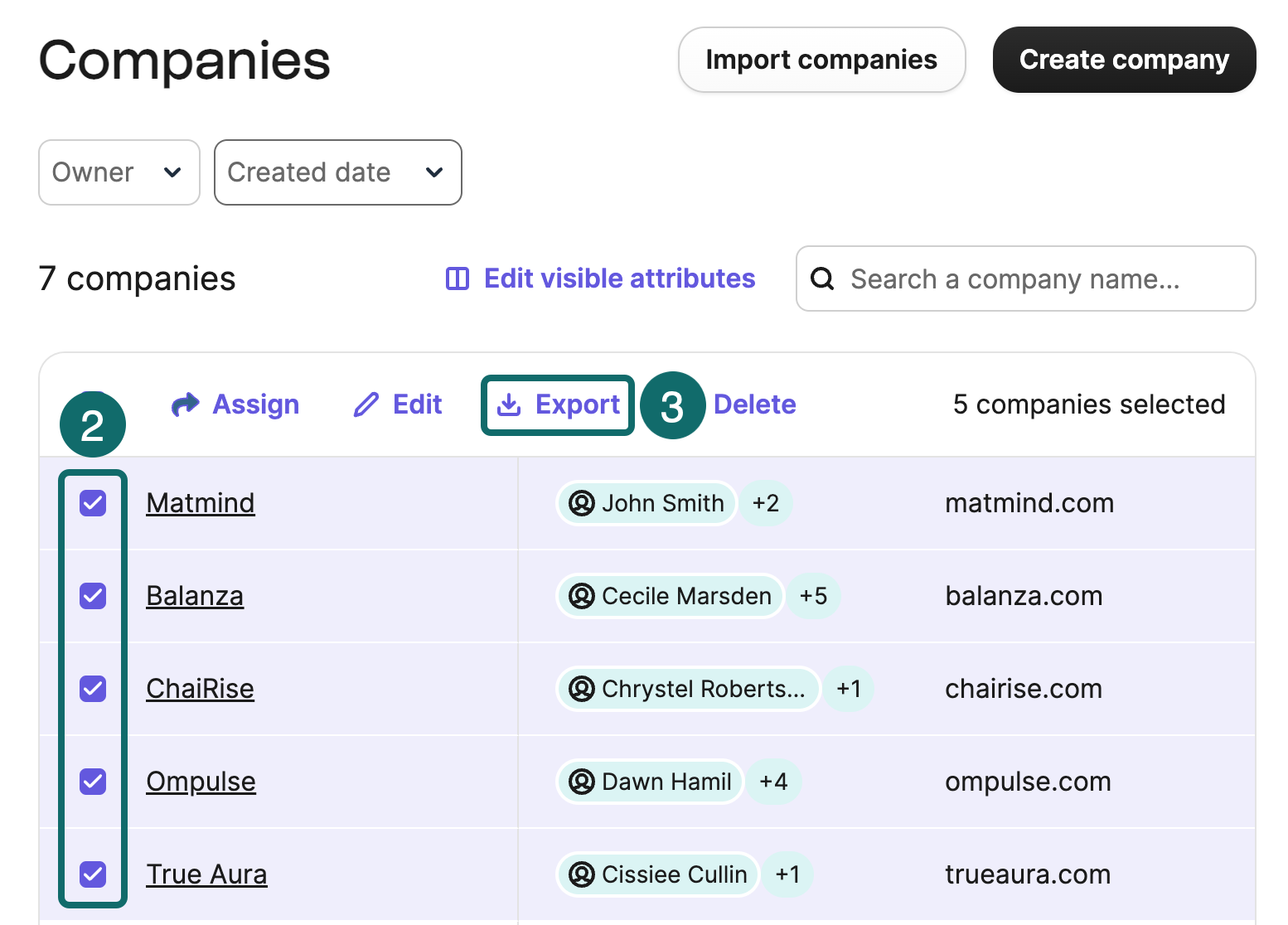
Task: Open the Created date filter dropdown
Action: 337,172
